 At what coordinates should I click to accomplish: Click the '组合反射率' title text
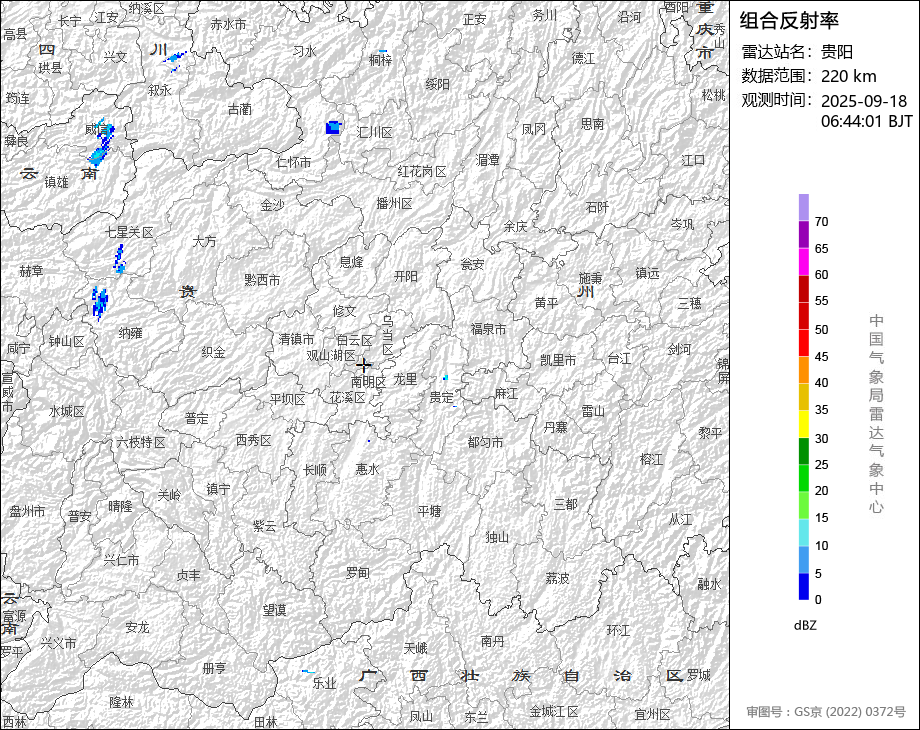point(789,21)
